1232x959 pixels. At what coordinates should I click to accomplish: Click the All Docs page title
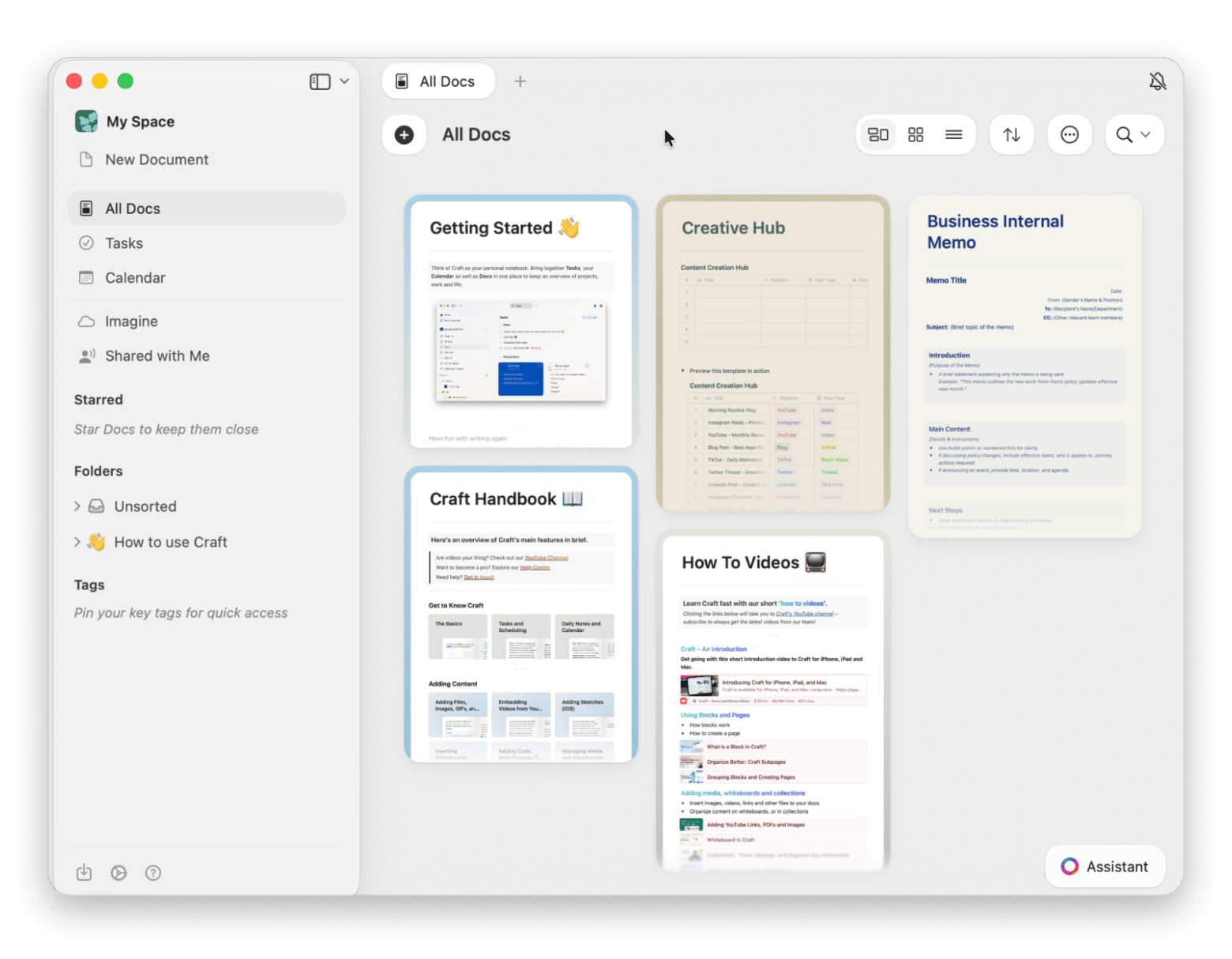(x=476, y=135)
